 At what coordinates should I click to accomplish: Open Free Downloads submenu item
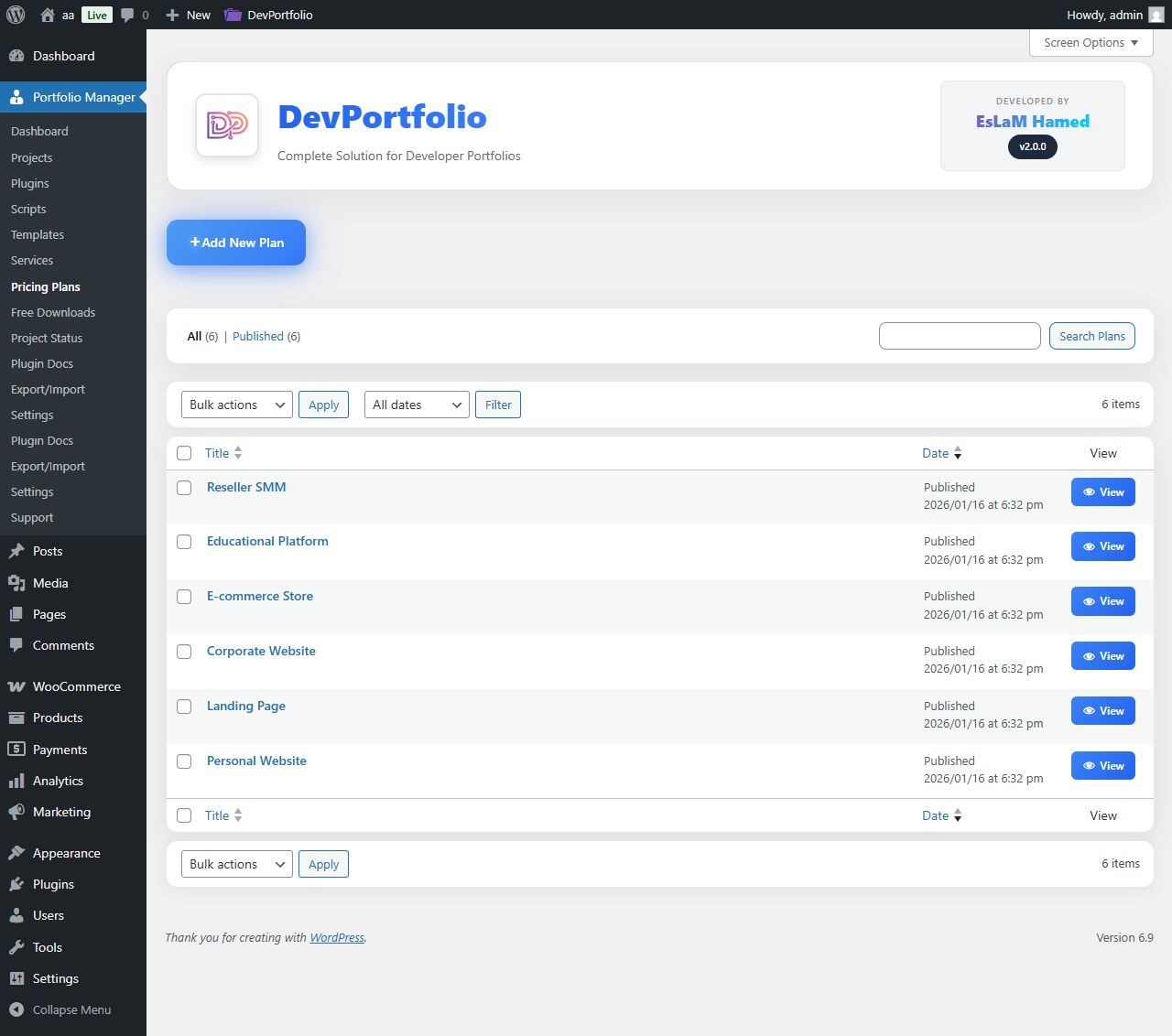pos(53,312)
